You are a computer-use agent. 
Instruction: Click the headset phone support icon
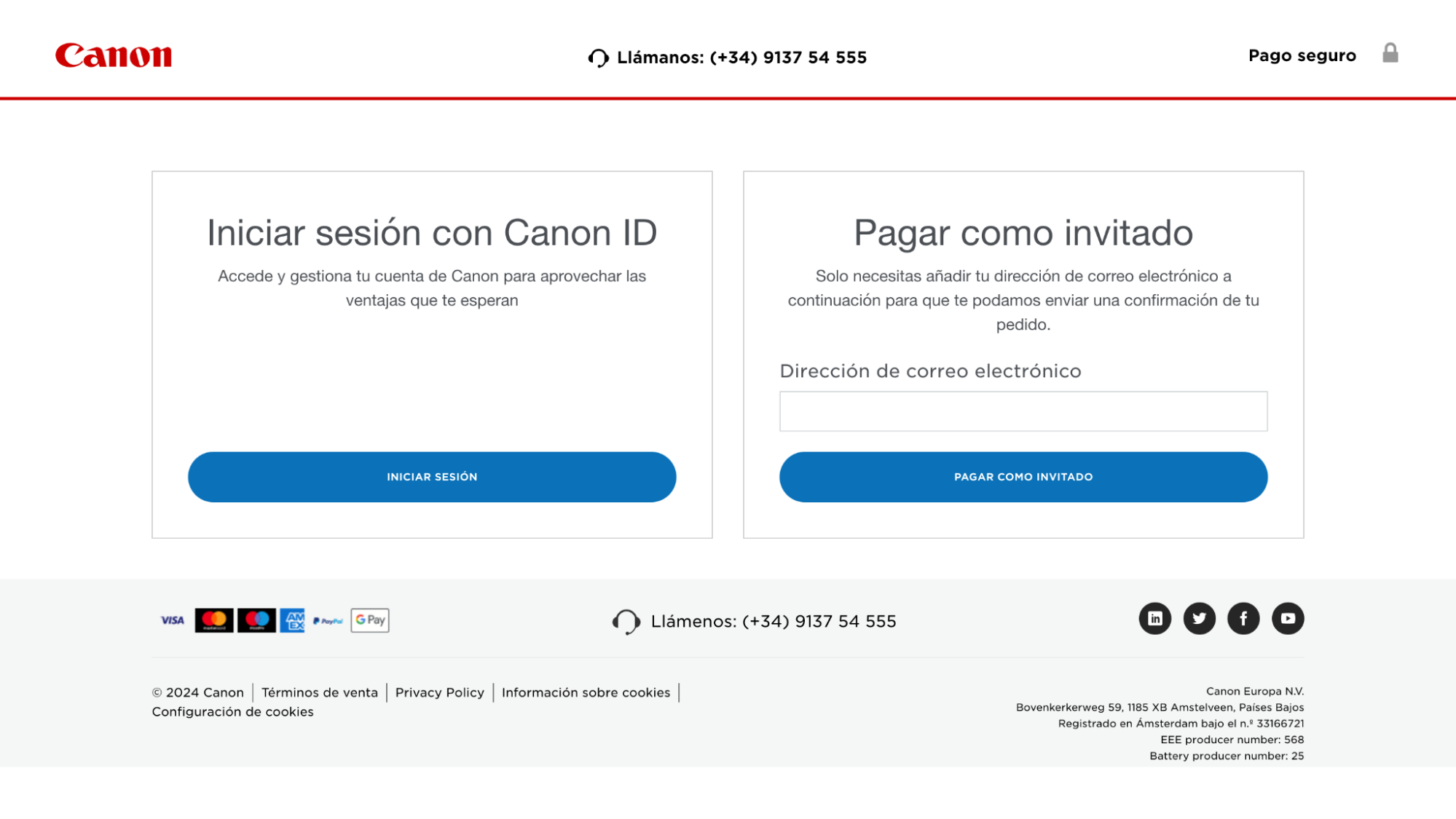tap(598, 57)
